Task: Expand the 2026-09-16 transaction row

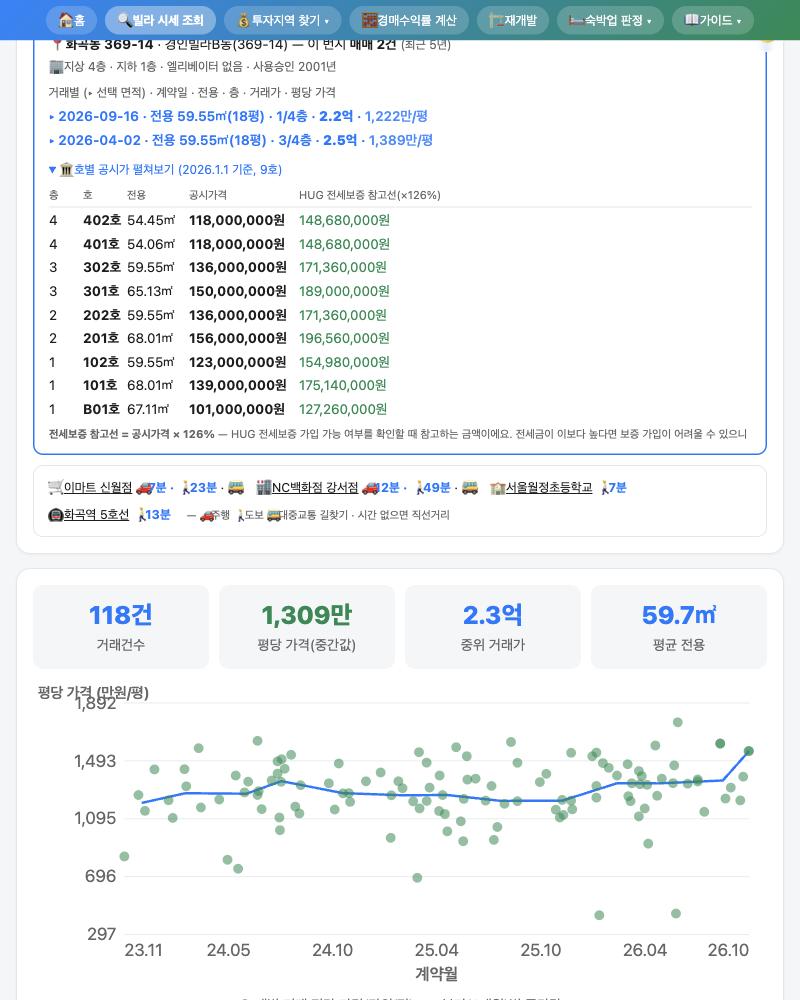Action: tap(238, 116)
